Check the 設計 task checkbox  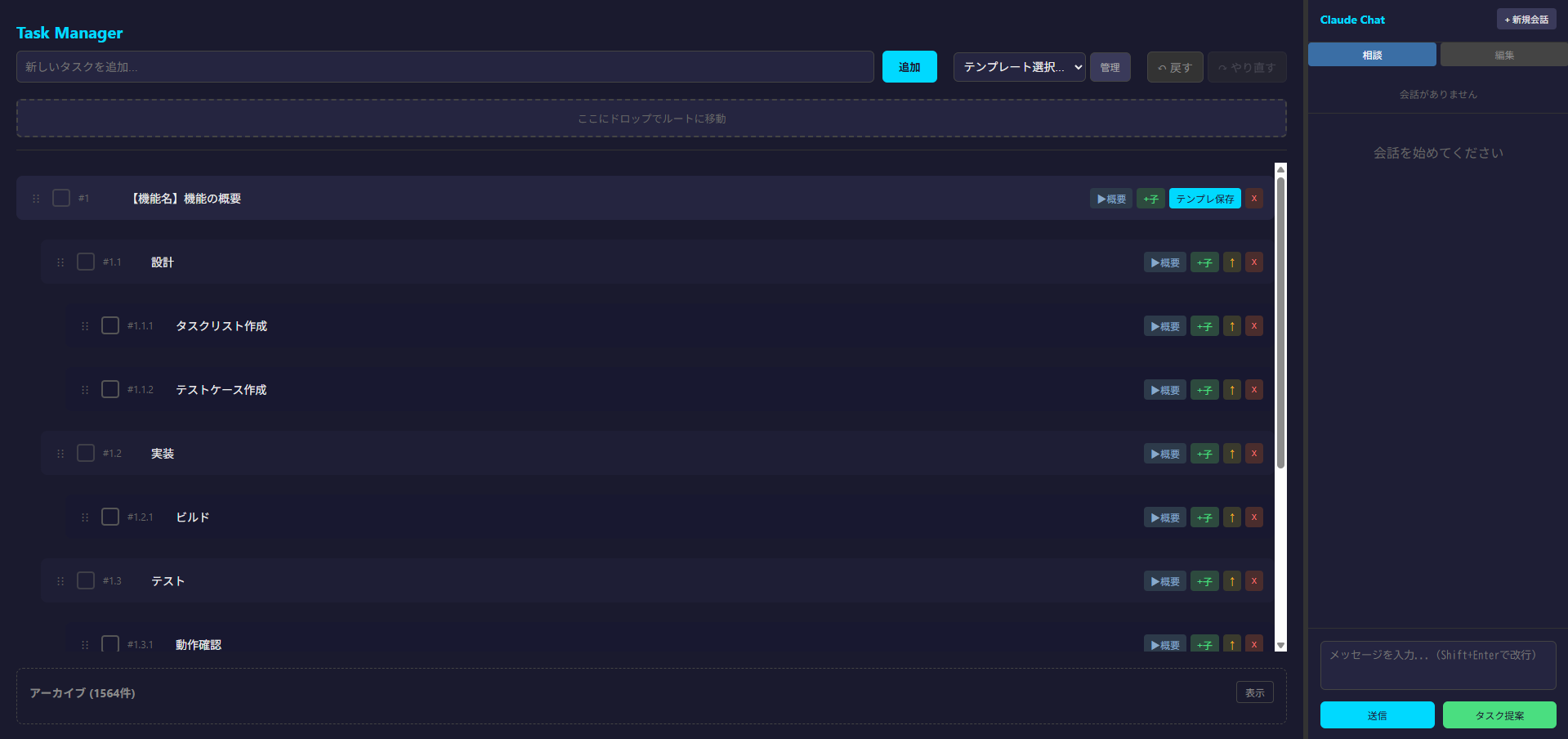[86, 262]
